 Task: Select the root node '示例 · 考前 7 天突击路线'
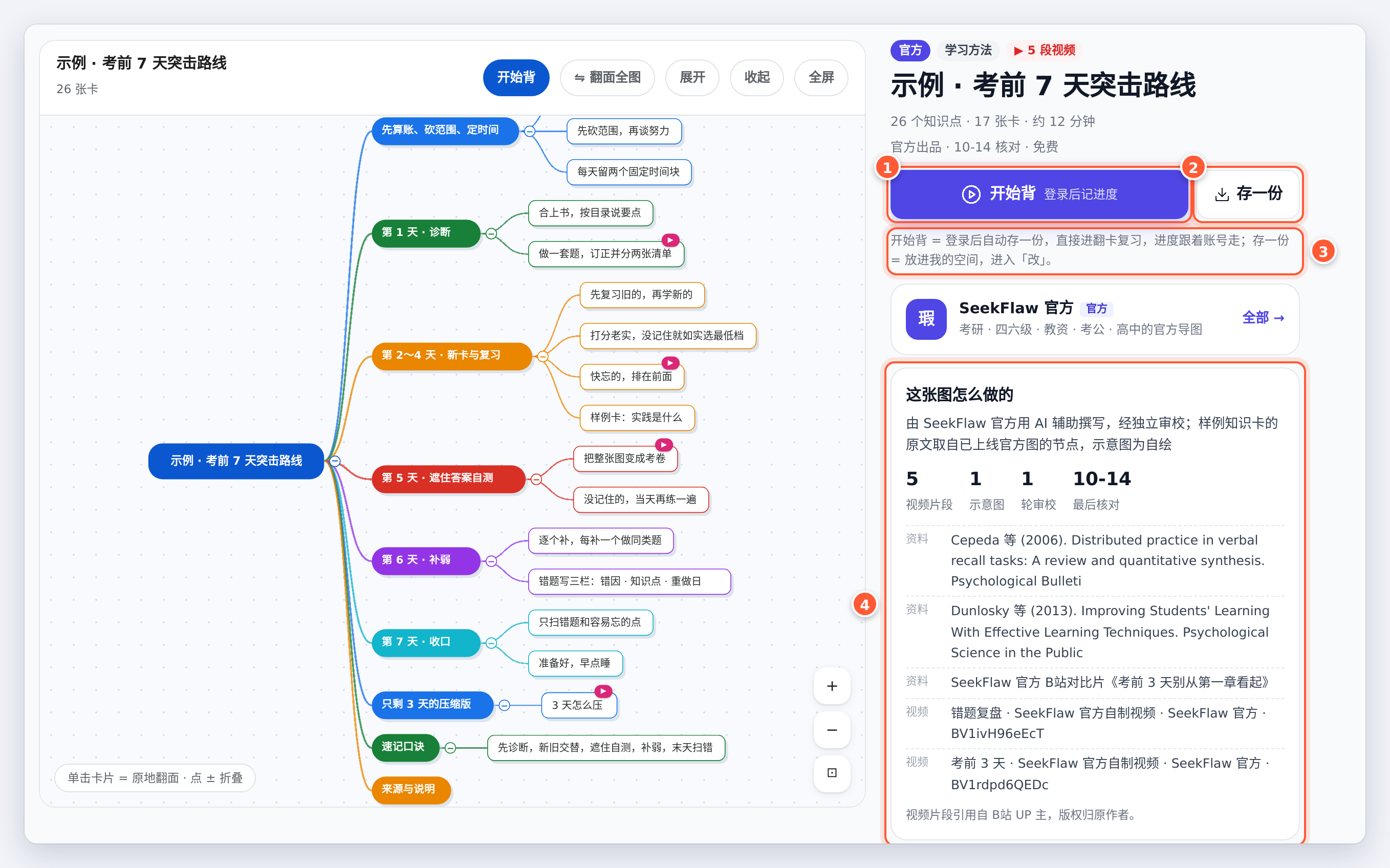[236, 461]
